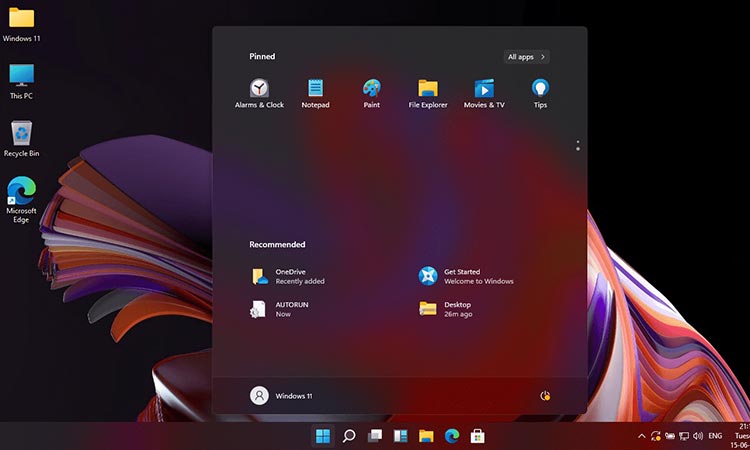Open OneDrive recommended item

point(288,276)
